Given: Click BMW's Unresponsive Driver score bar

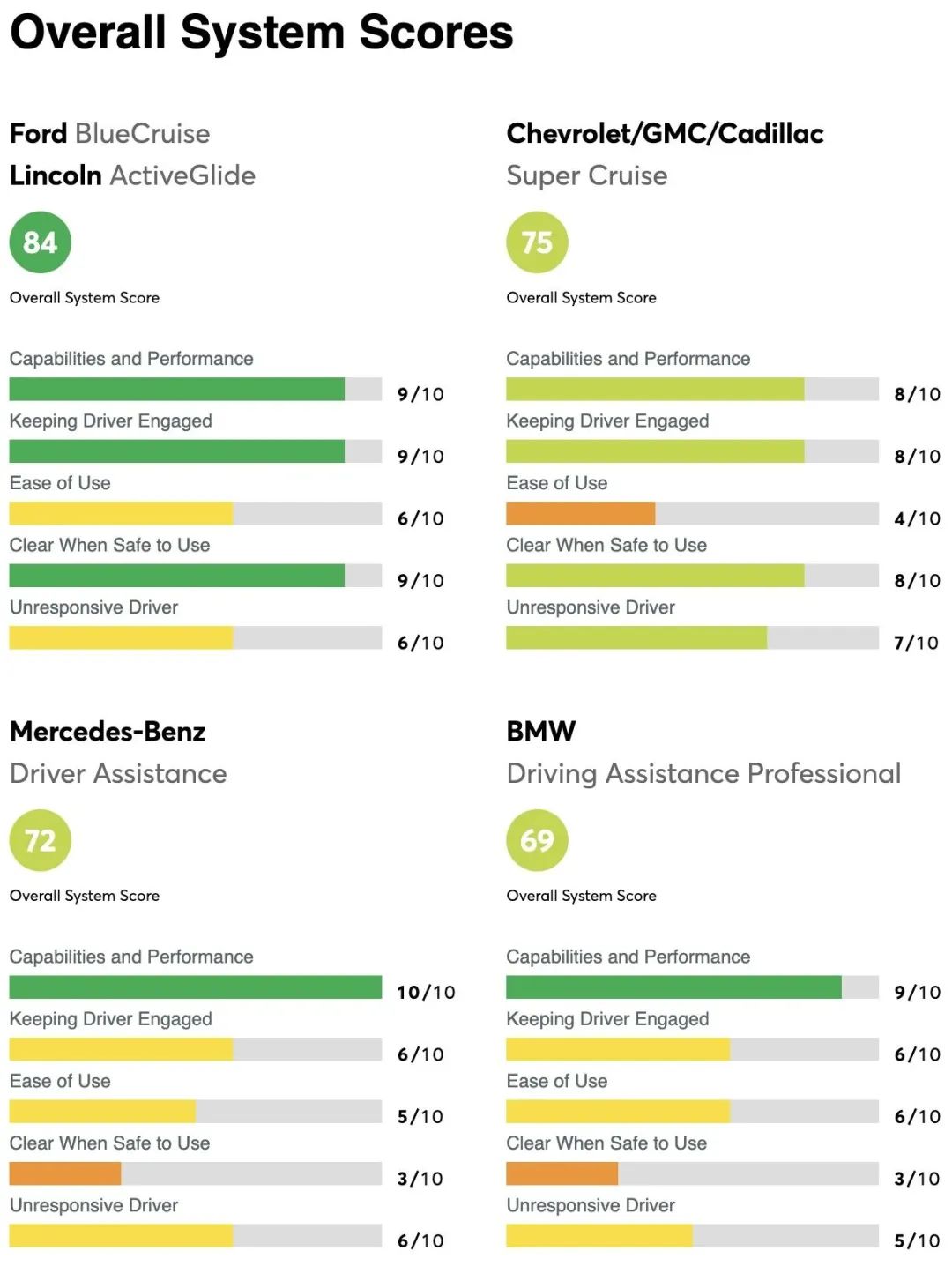Looking at the screenshot, I should (x=599, y=1235).
